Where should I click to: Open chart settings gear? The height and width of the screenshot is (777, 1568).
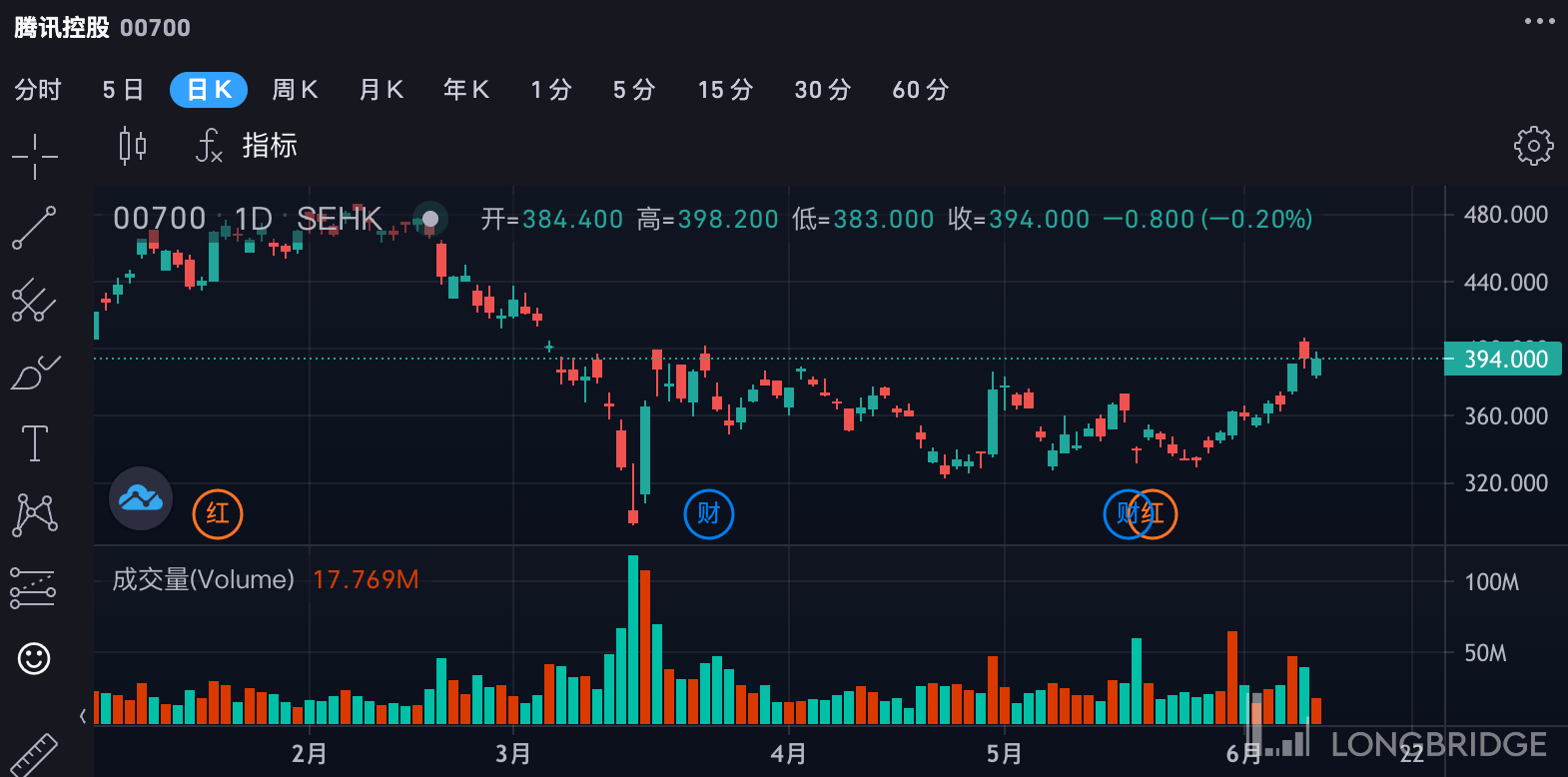1534,146
